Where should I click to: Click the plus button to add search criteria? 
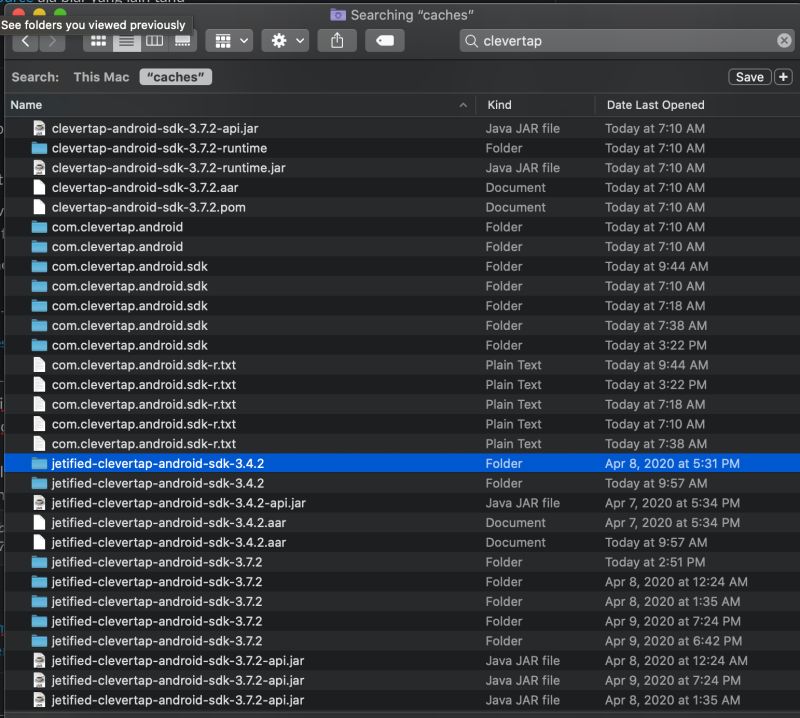tap(785, 76)
